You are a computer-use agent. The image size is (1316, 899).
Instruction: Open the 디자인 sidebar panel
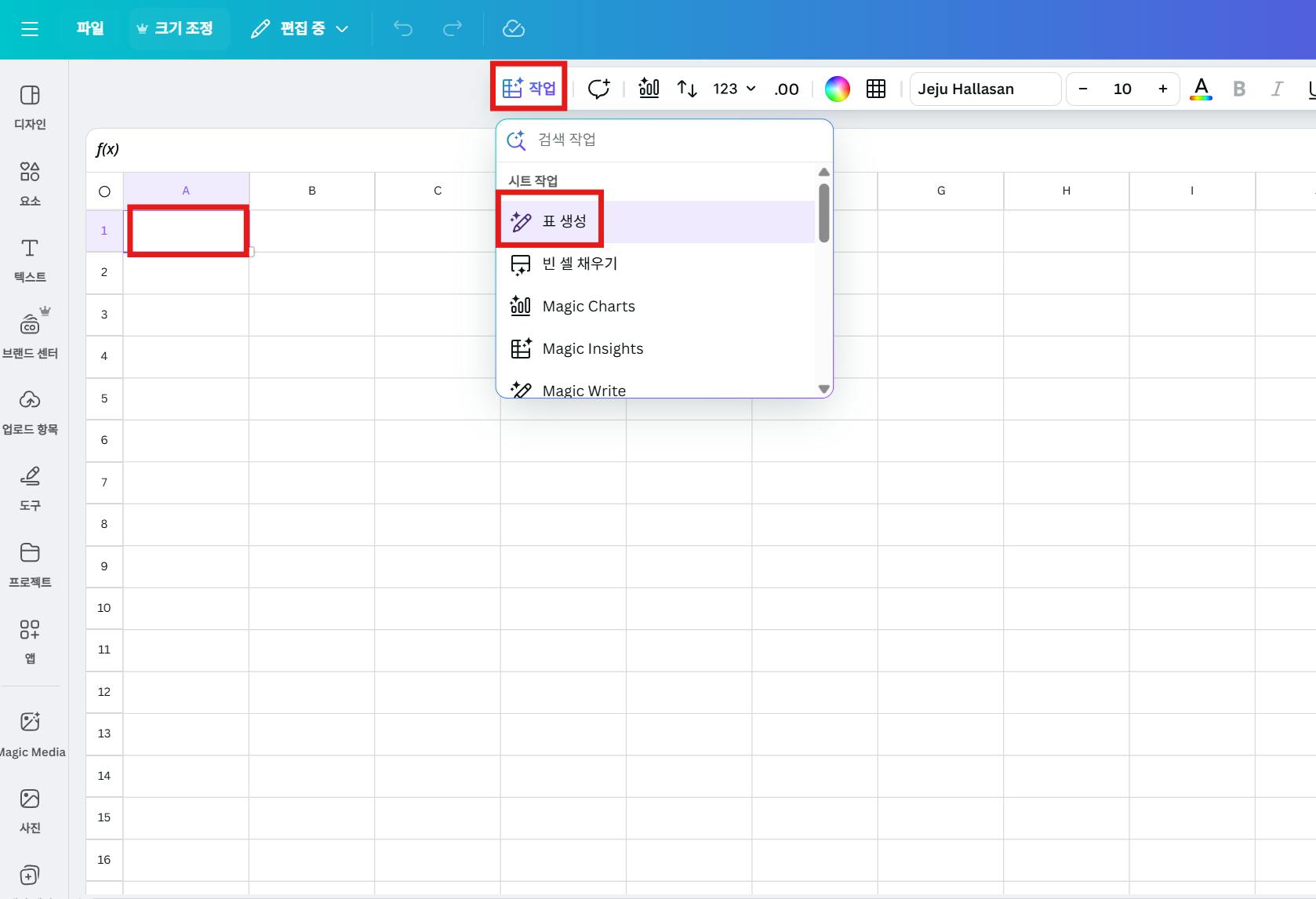click(x=30, y=107)
